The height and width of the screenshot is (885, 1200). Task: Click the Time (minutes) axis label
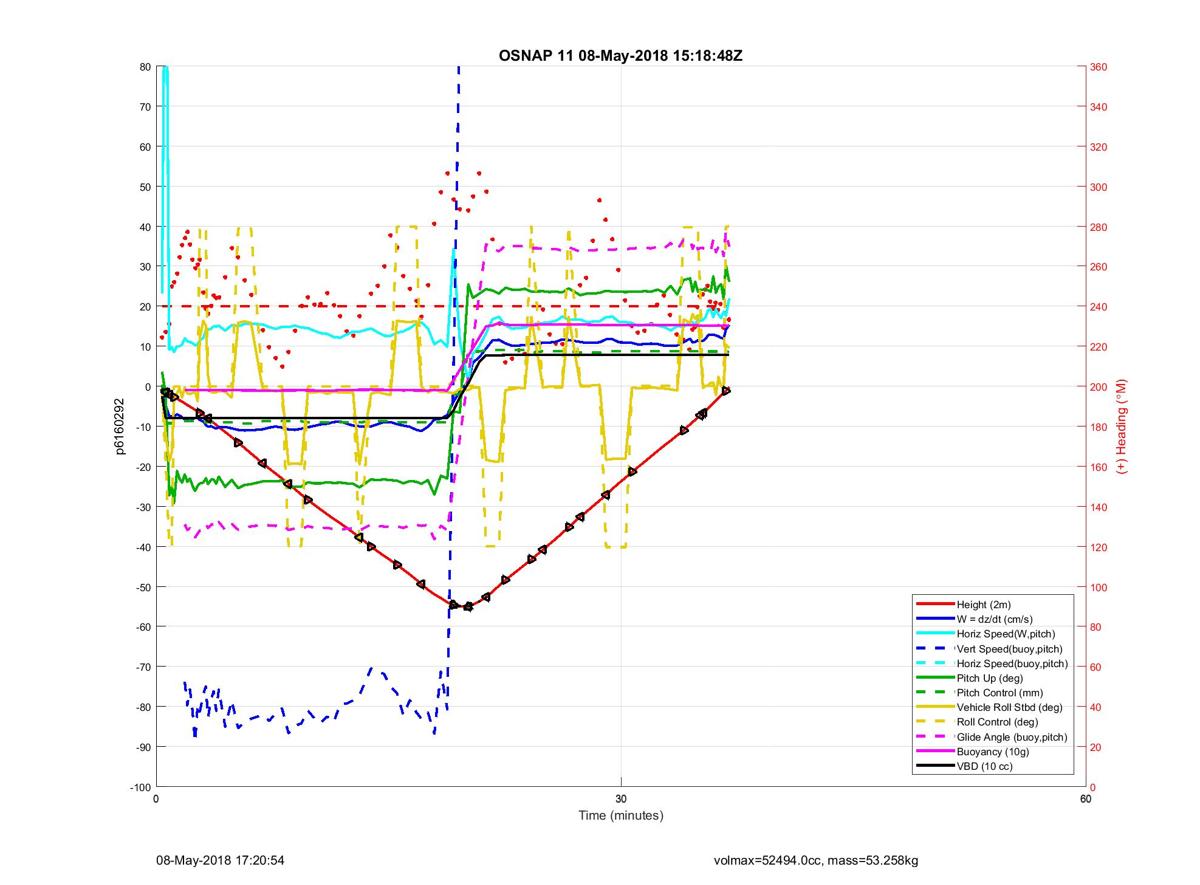620,815
